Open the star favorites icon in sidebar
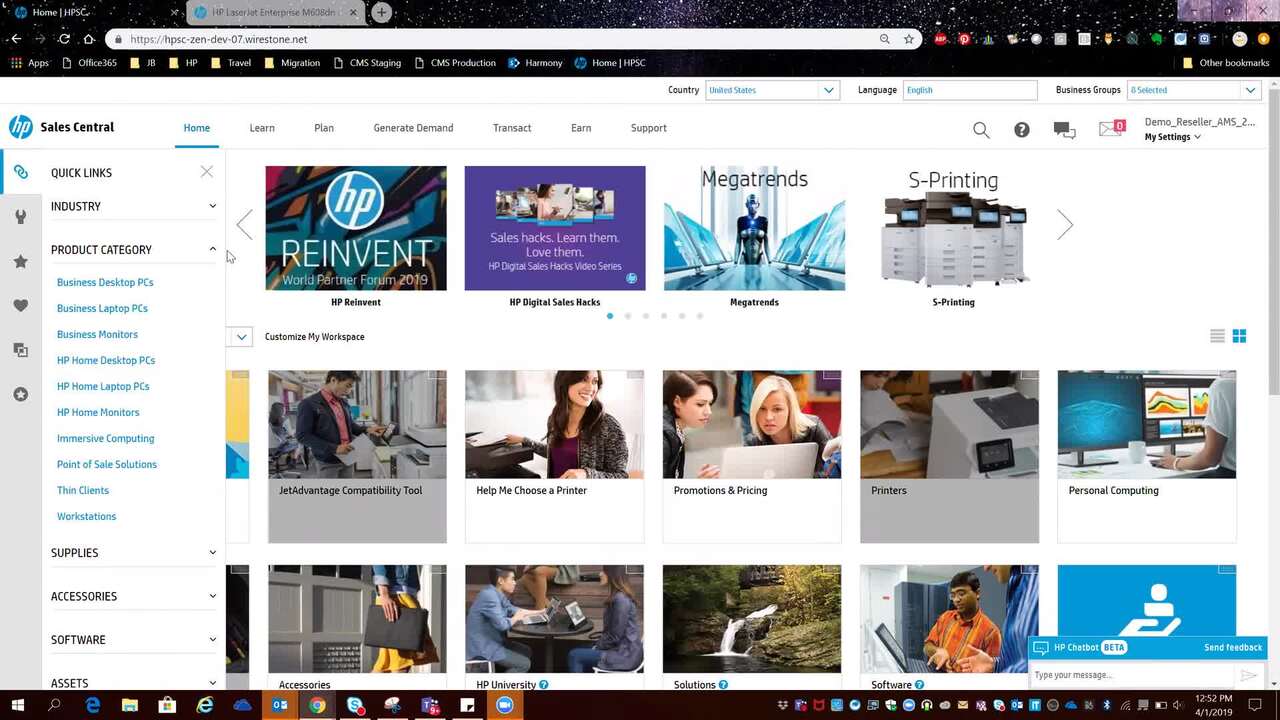This screenshot has height=720, width=1280. 20,261
